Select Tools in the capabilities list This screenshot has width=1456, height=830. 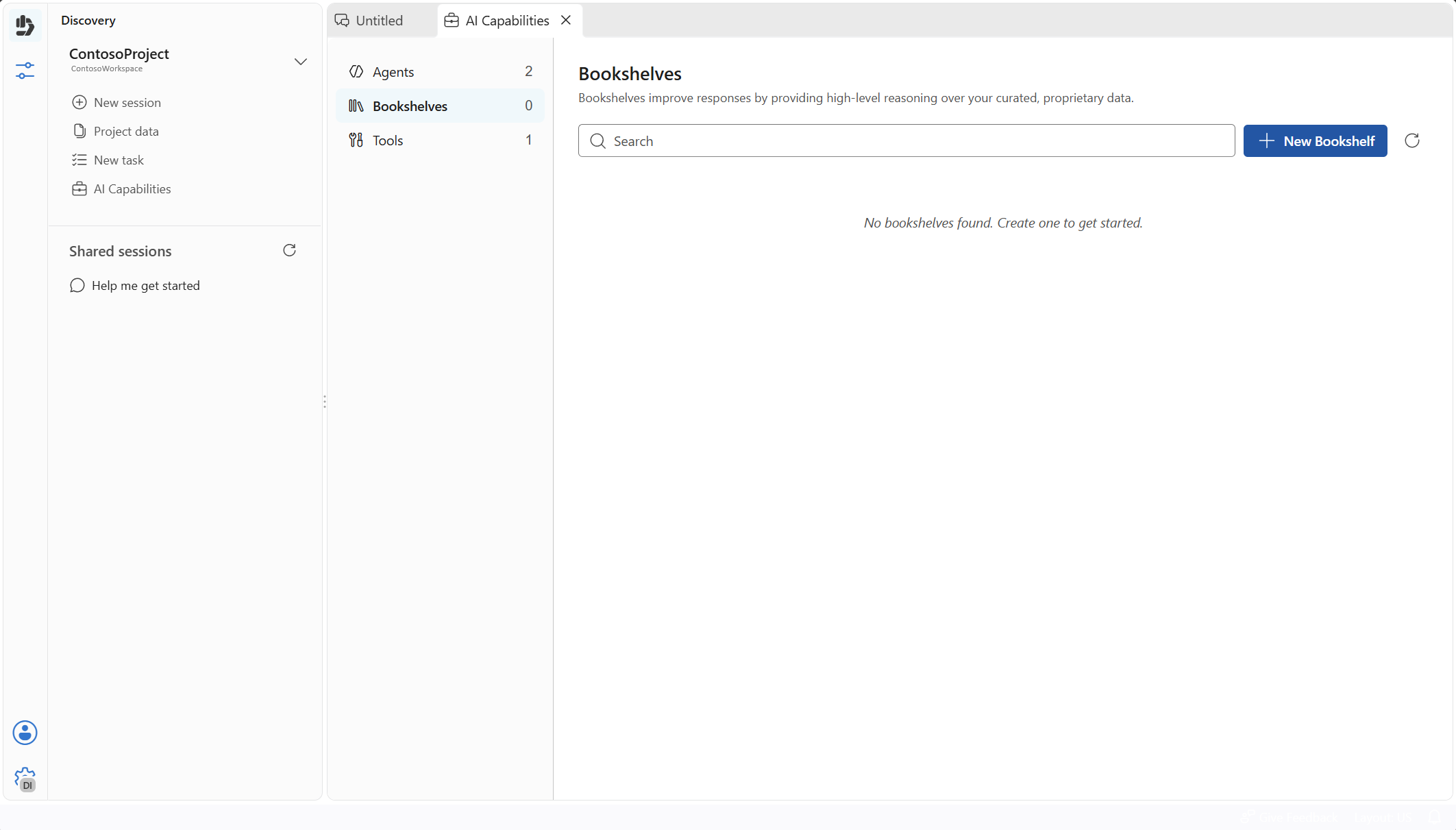pyautogui.click(x=440, y=140)
